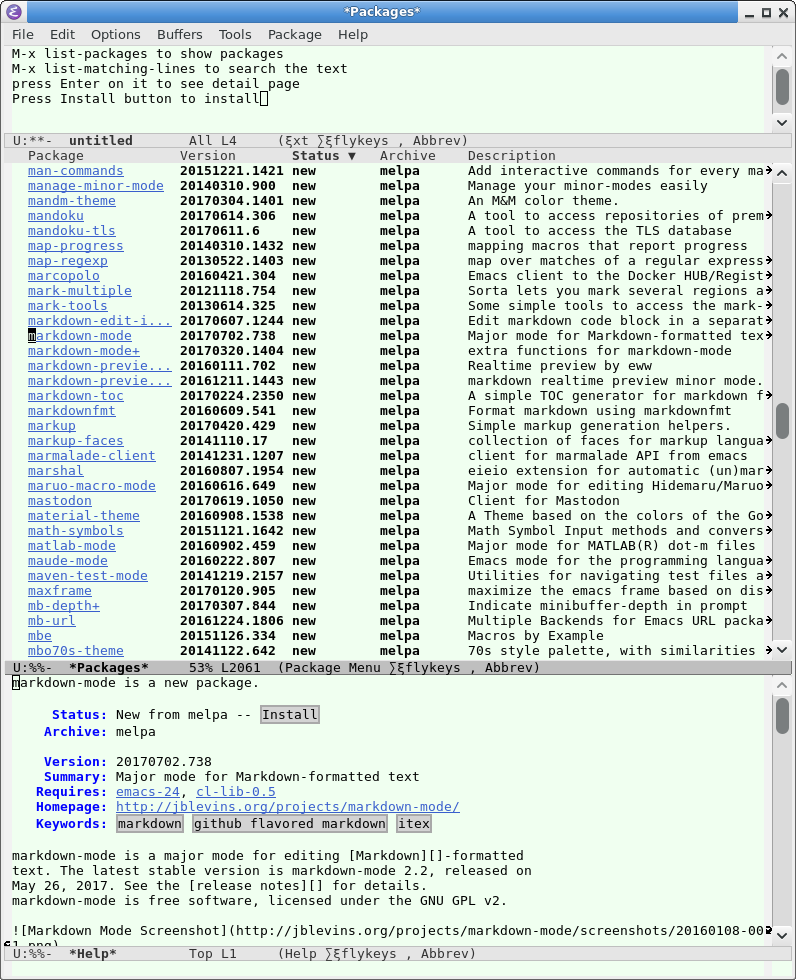
Task: Click the itex keyword button
Action: (414, 824)
